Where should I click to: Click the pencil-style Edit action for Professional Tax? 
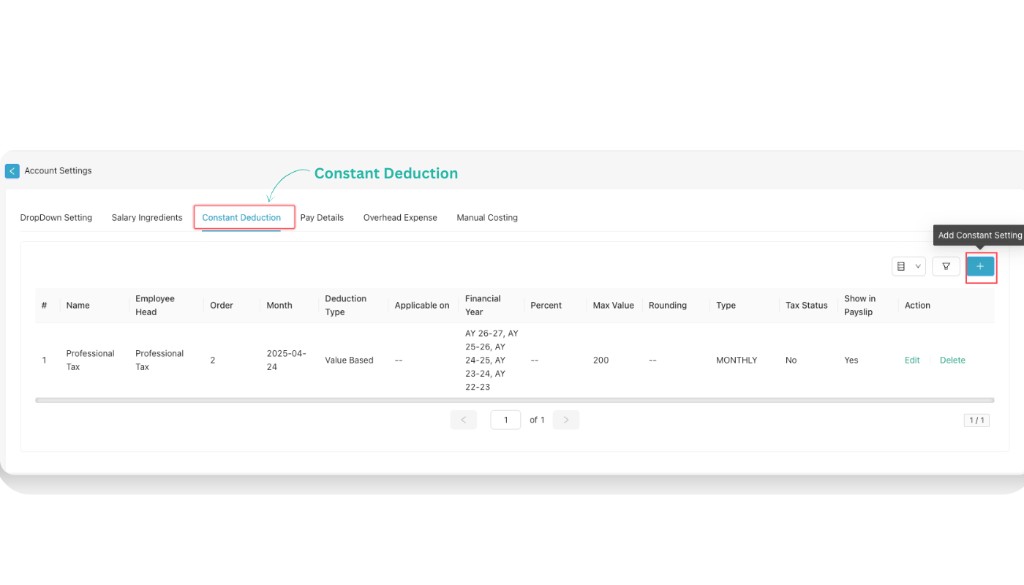click(x=911, y=360)
